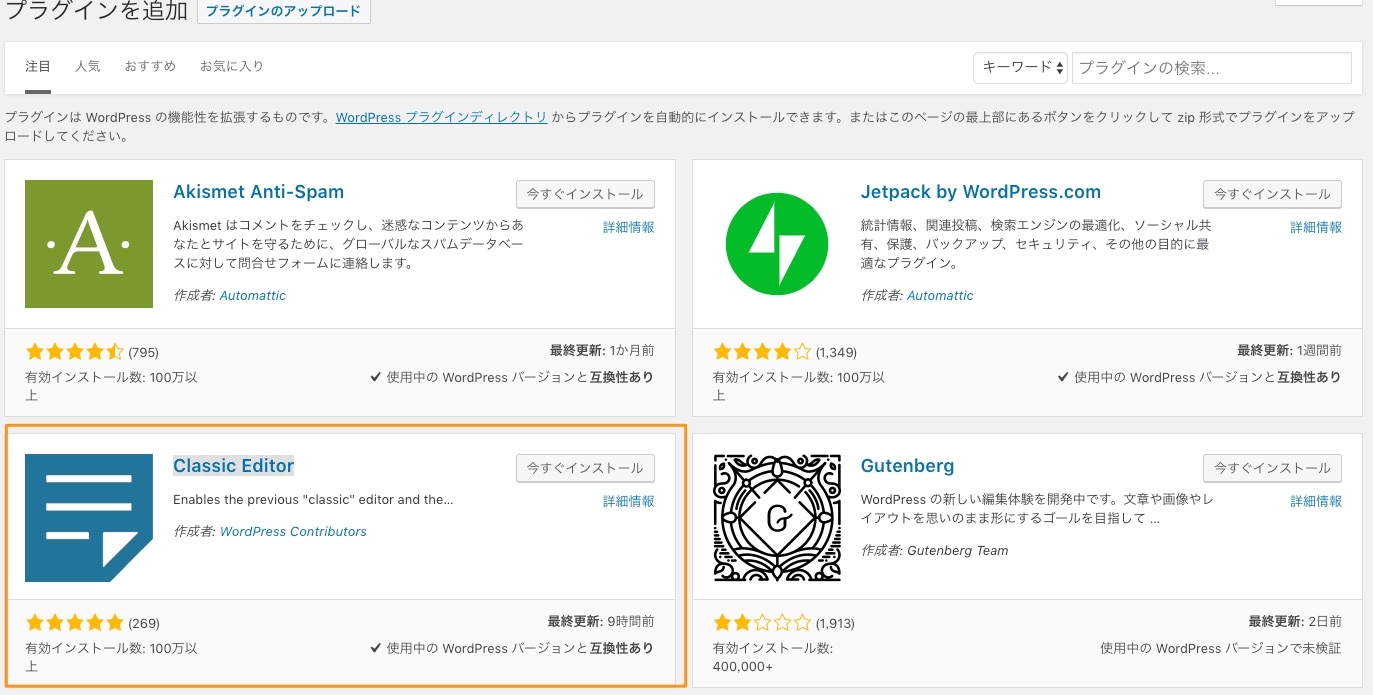This screenshot has width=1373, height=695.
Task: Click Gutenberg's 最終更新: 2日前 text
Action: coord(1296,622)
